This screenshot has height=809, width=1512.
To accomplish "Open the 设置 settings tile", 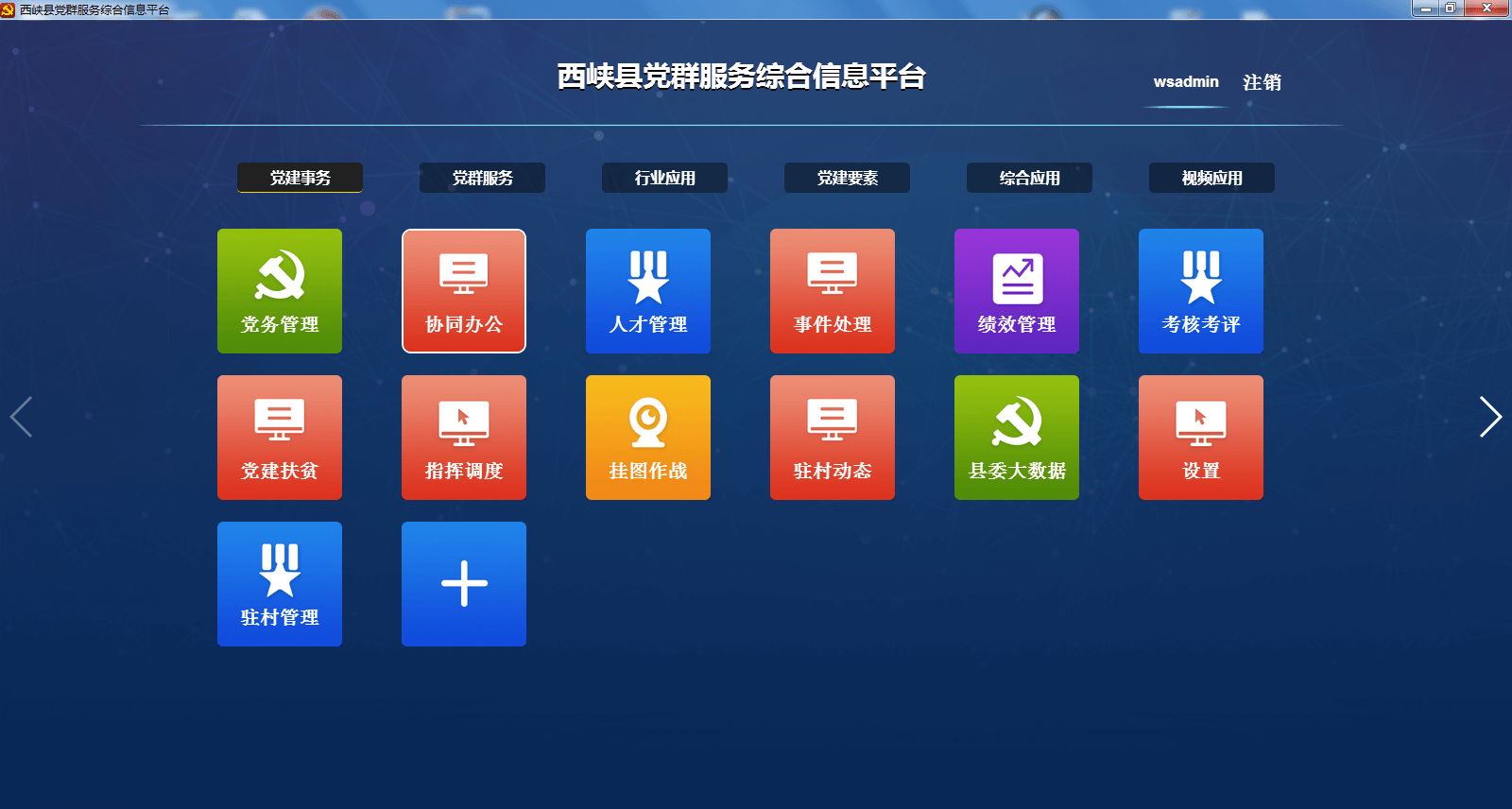I will [1201, 438].
